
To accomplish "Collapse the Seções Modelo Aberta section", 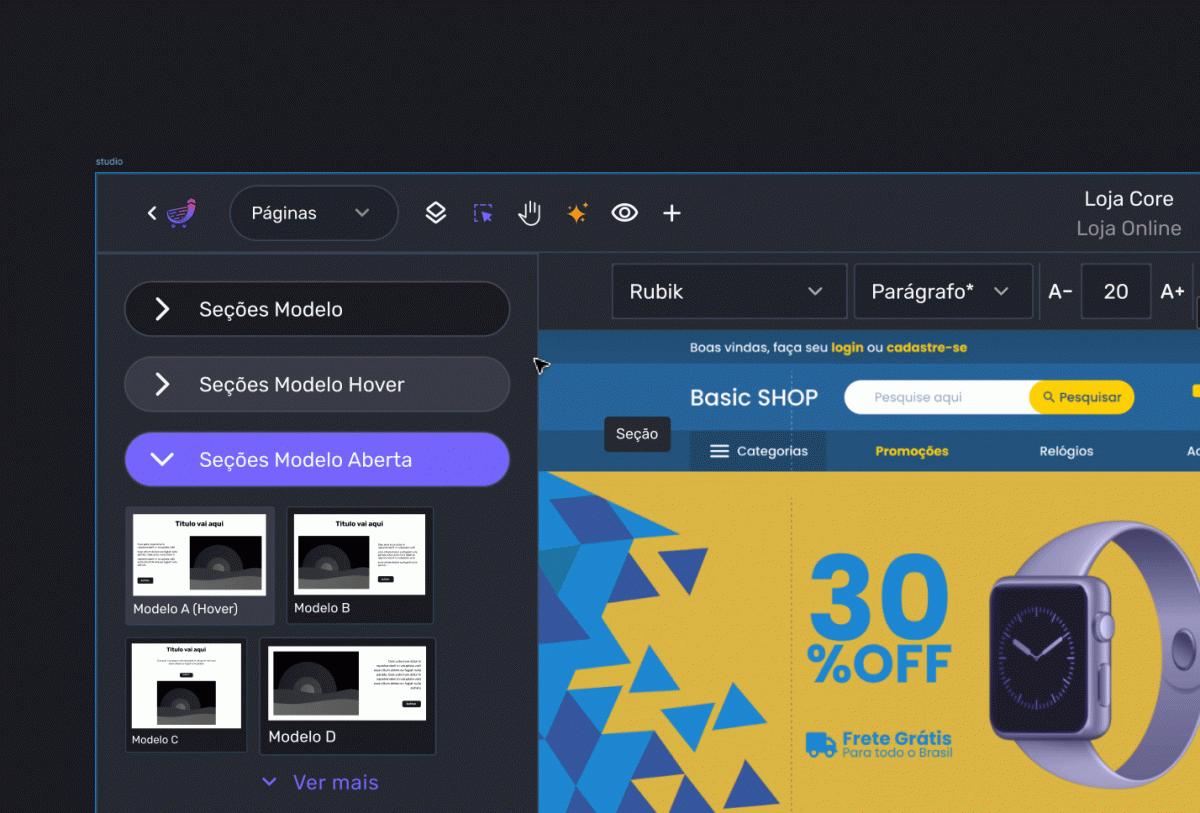I will (317, 460).
